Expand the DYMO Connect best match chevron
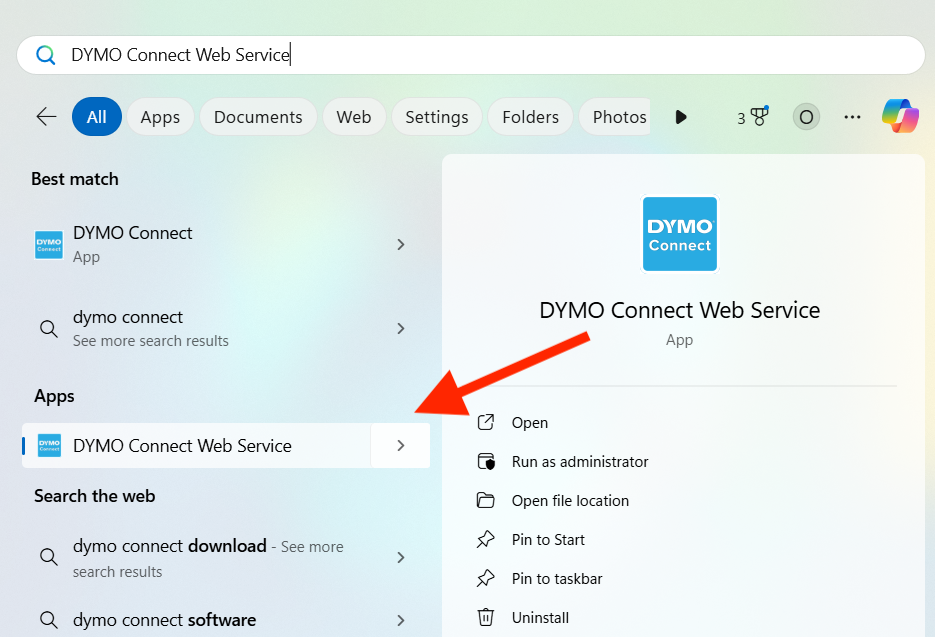 [401, 245]
